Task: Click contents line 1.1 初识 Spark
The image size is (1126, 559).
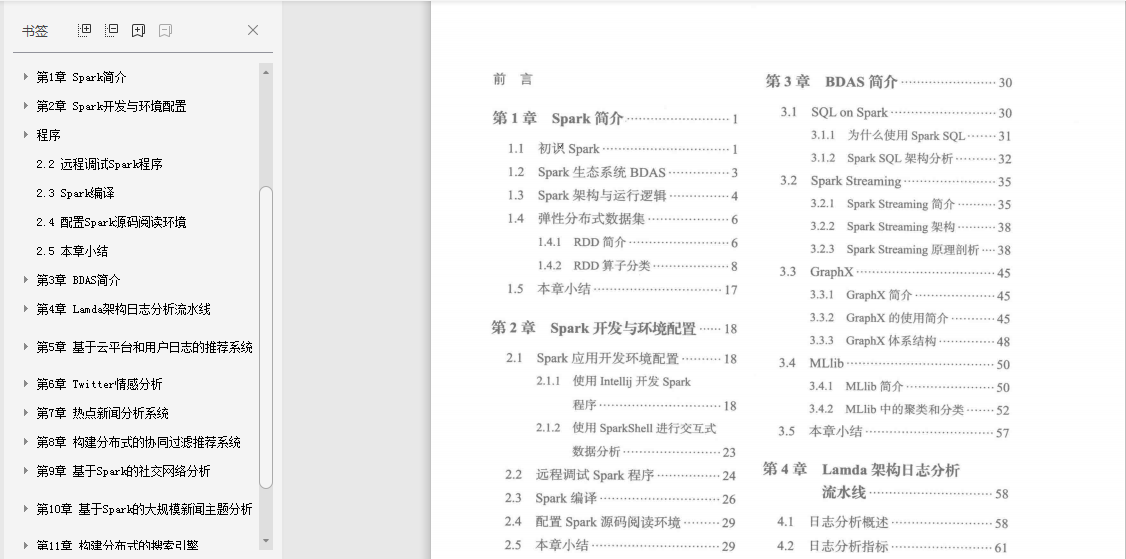Action: tap(623, 149)
